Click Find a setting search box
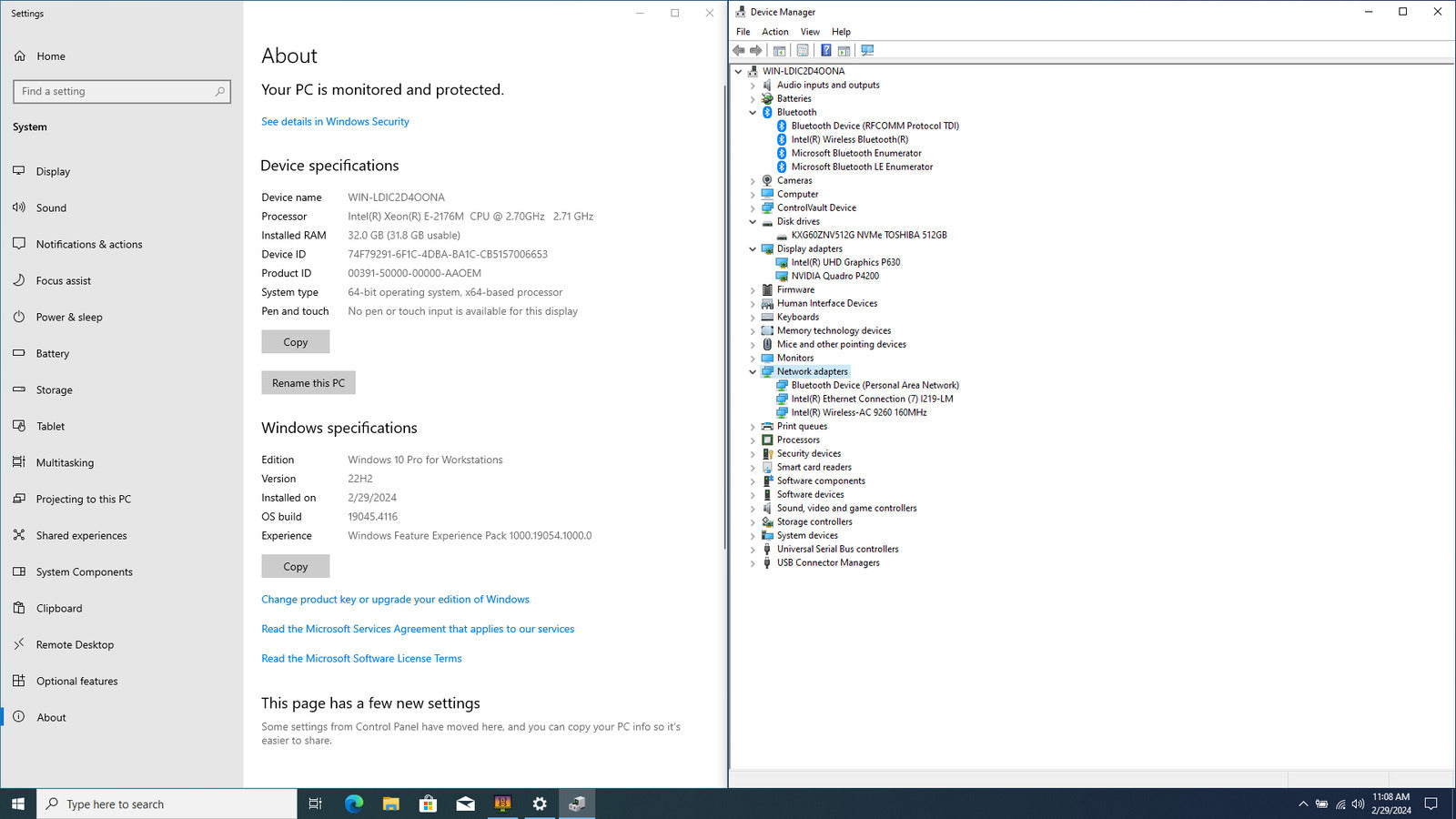The height and width of the screenshot is (819, 1456). tap(121, 91)
